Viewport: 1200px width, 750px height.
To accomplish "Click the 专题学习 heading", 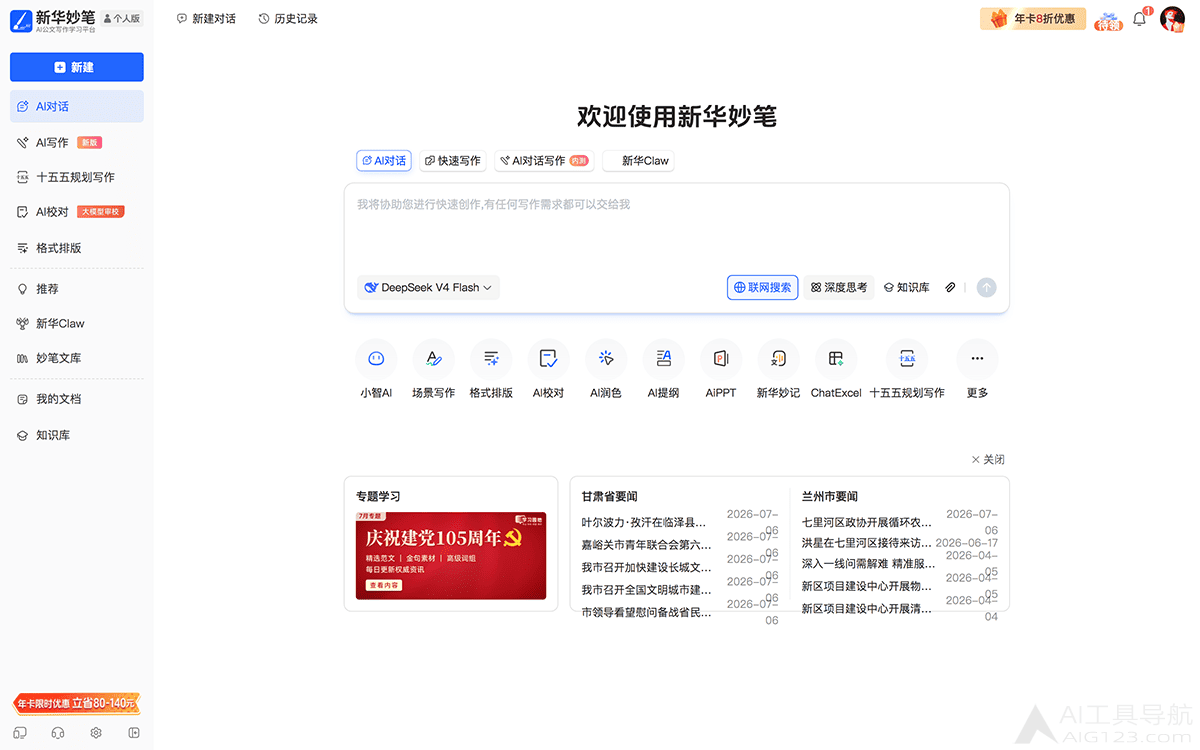I will click(x=378, y=496).
